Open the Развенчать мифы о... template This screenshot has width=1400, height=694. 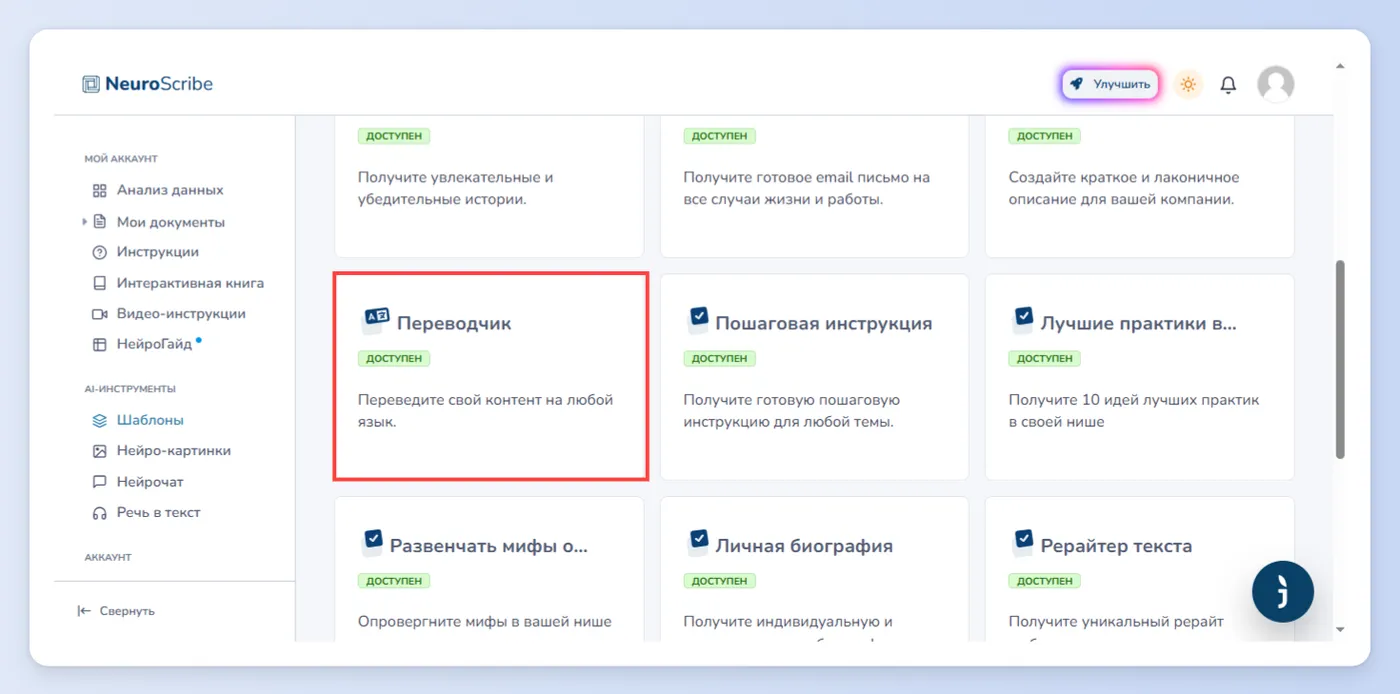tap(489, 546)
